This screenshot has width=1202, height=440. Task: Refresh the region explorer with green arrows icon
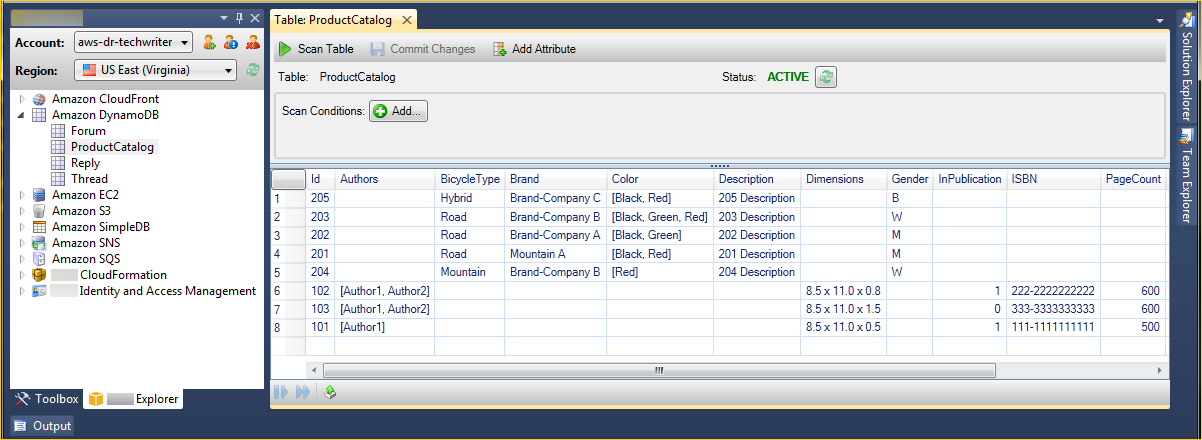point(253,70)
